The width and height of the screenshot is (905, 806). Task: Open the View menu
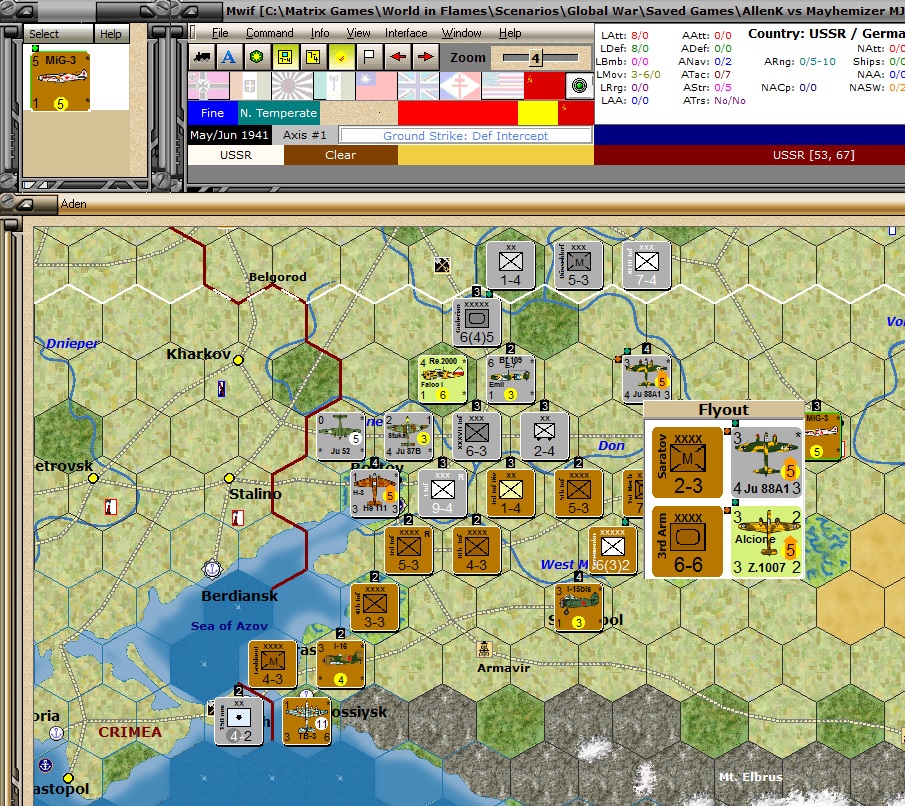coord(358,33)
